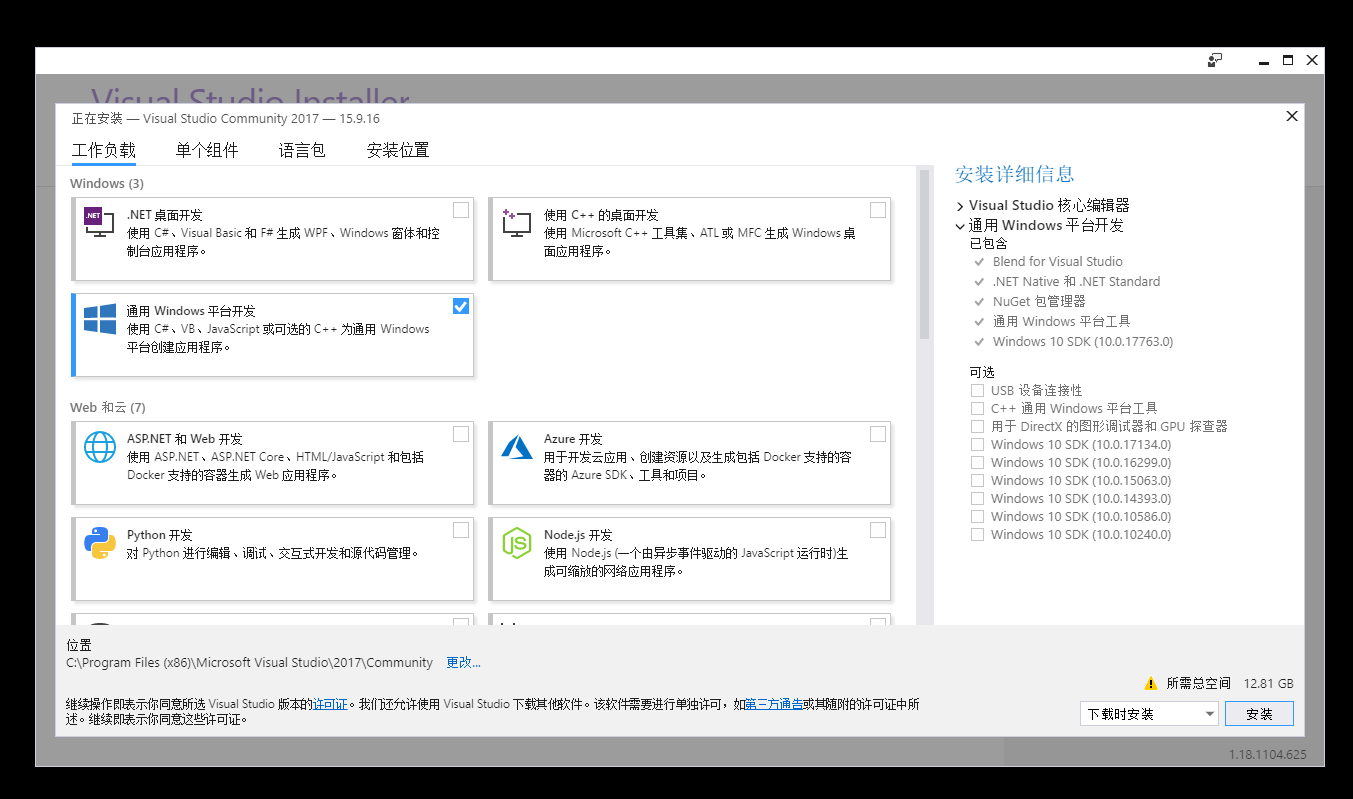Close the workload selection dialog

pos(1292,116)
